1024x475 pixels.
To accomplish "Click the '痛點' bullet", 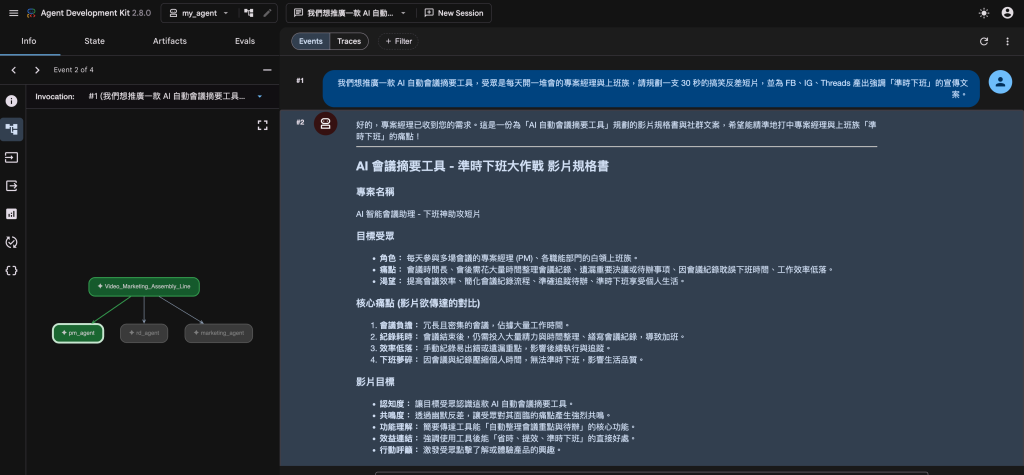I will point(607,269).
